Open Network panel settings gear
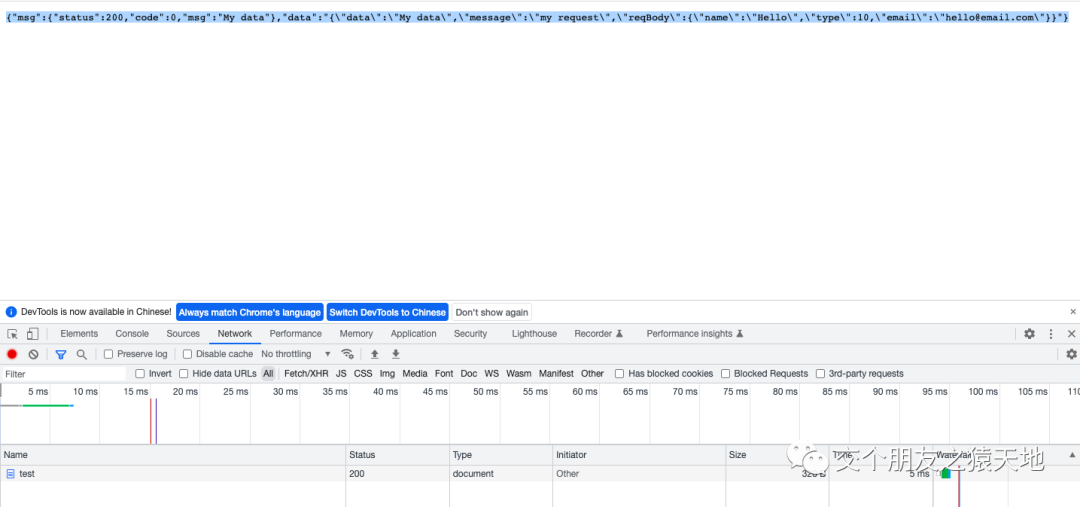1080x507 pixels. point(1071,354)
